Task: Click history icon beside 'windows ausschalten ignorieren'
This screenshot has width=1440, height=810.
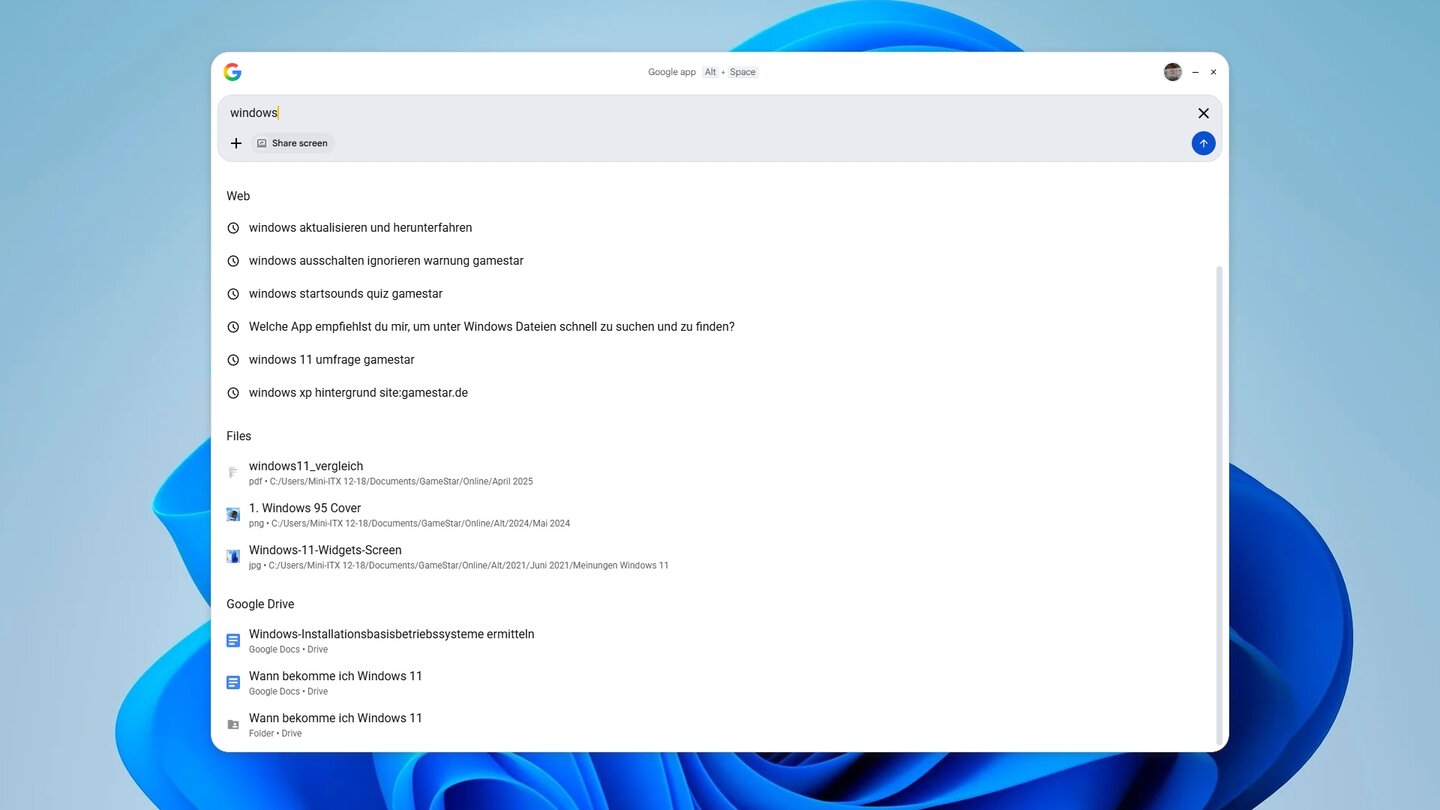Action: pos(233,261)
